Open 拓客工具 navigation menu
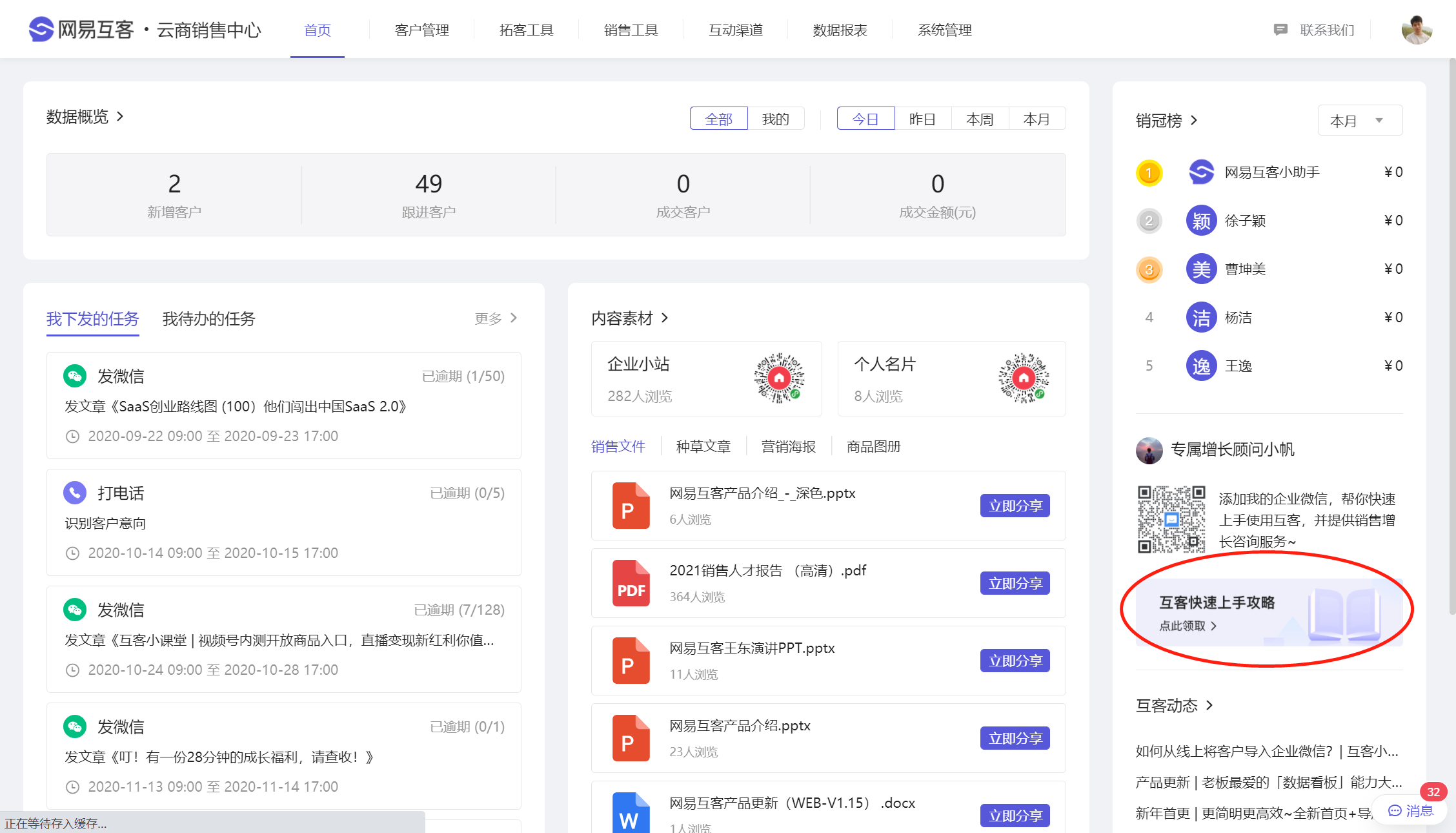This screenshot has width=1456, height=833. click(526, 30)
